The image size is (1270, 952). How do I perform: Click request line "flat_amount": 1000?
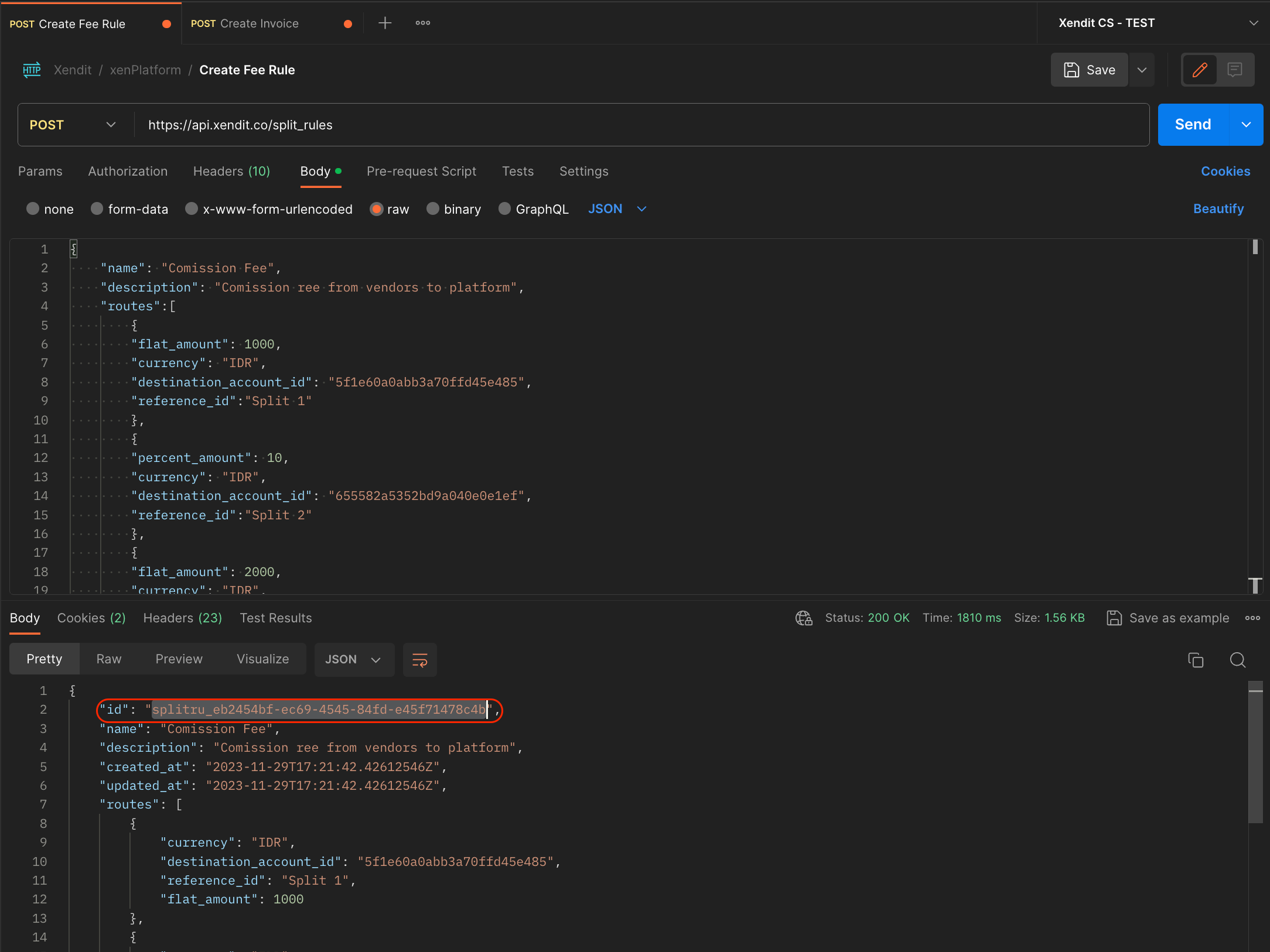click(206, 344)
